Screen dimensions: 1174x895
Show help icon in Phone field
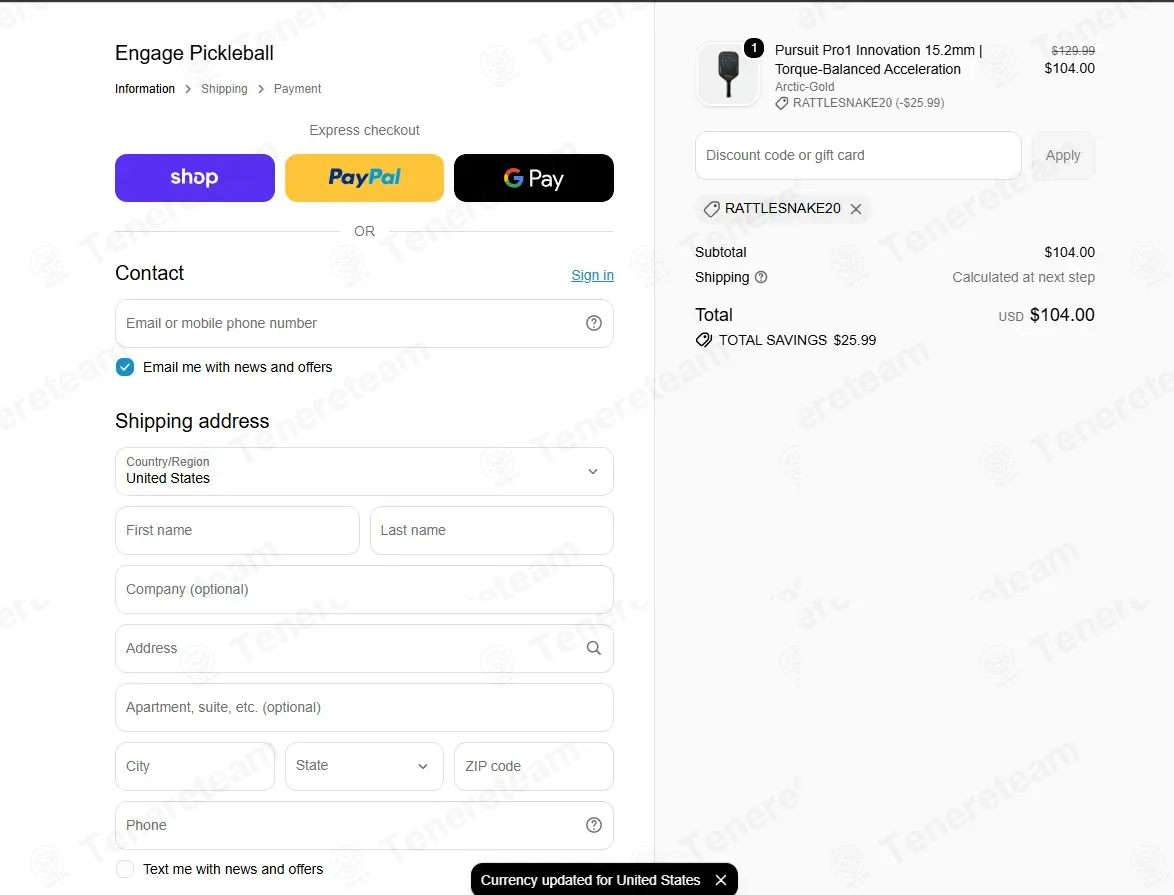(x=594, y=825)
